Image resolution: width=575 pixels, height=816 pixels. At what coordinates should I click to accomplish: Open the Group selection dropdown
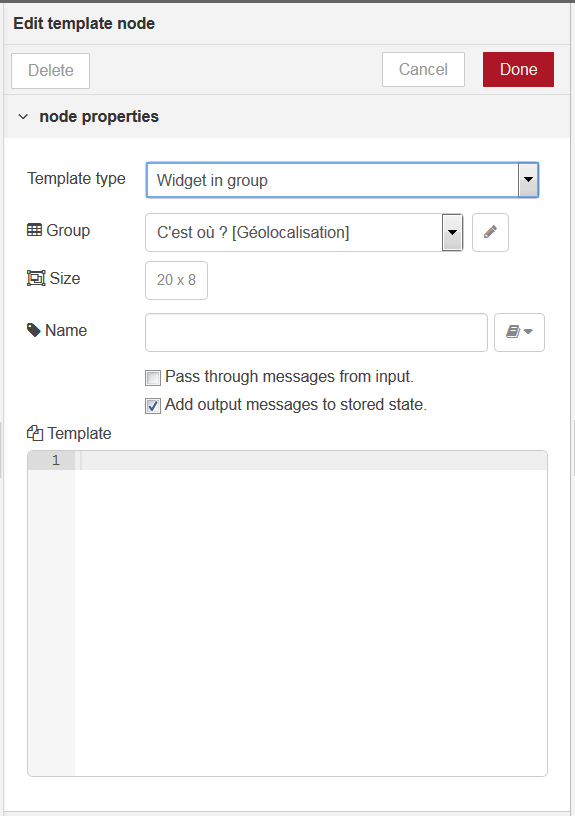point(304,232)
